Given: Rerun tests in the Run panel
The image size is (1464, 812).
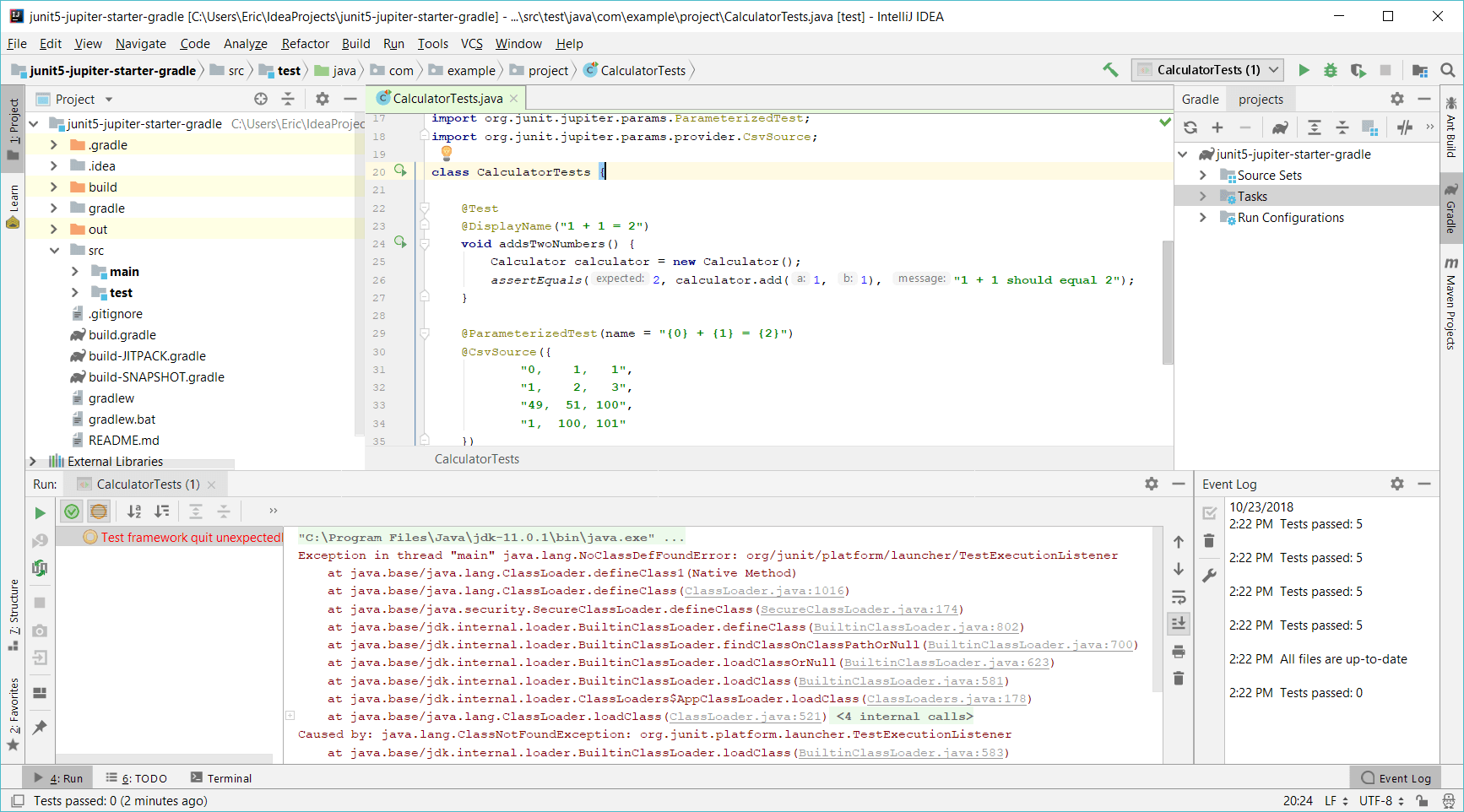Looking at the screenshot, I should [x=40, y=512].
